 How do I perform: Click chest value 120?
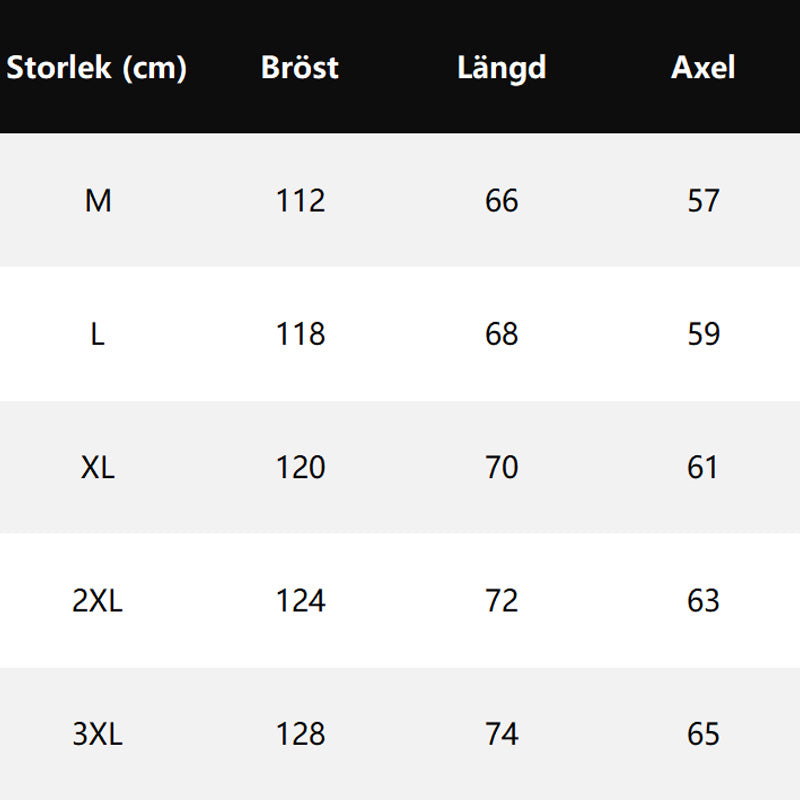[301, 467]
